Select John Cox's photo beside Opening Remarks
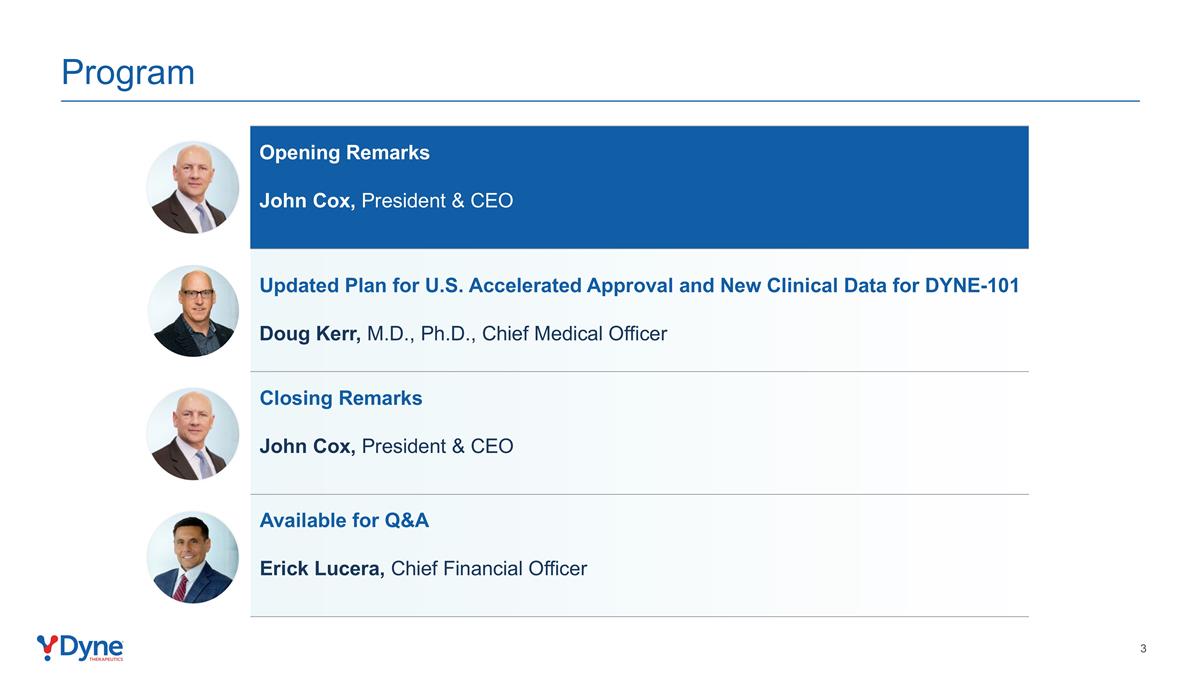1200x675 pixels. (193, 188)
